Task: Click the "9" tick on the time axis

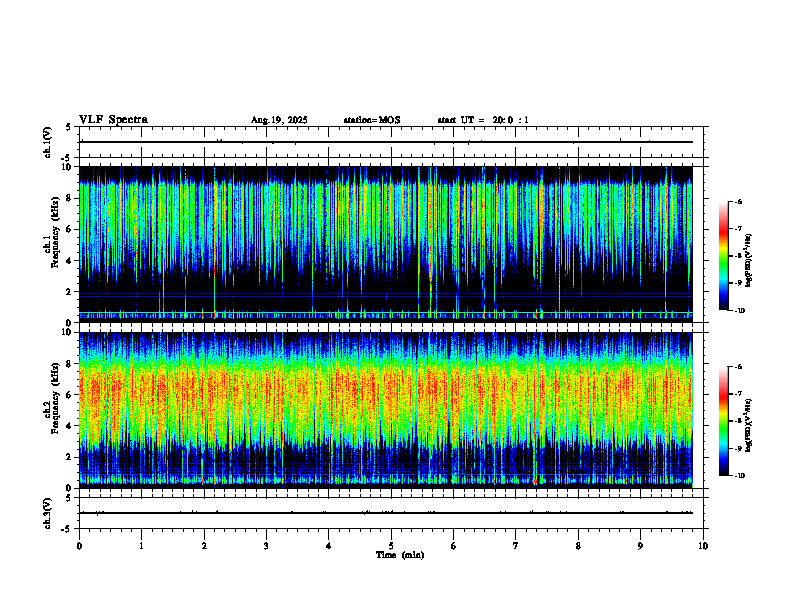Action: (x=640, y=546)
